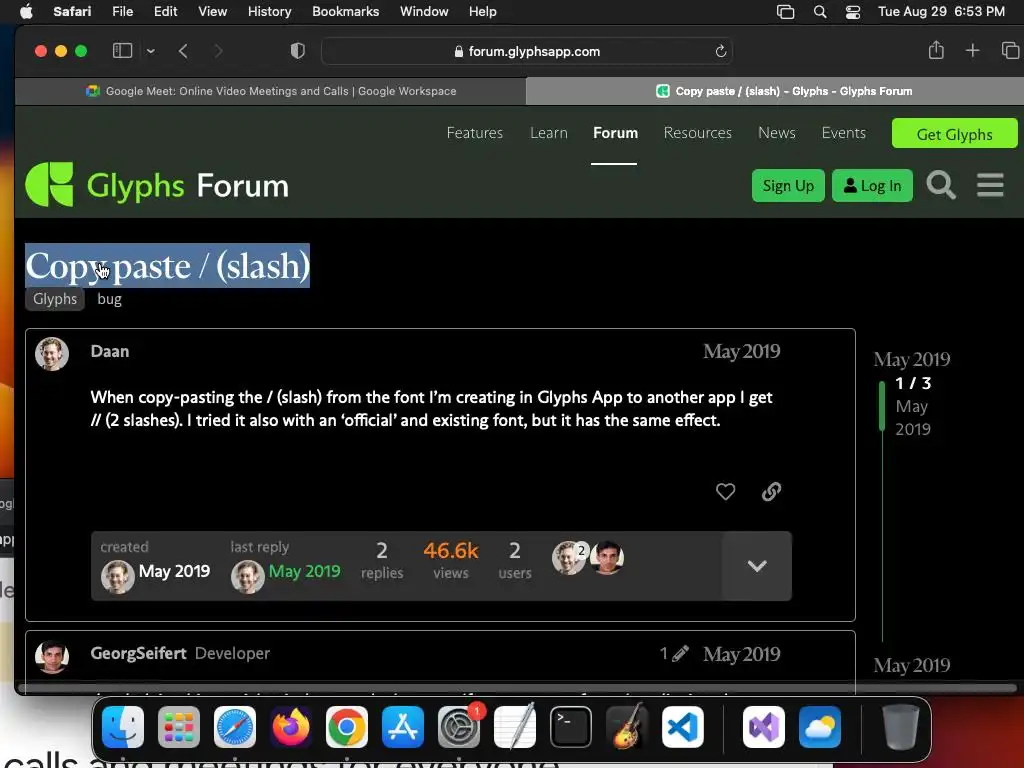The width and height of the screenshot is (1024, 768).
Task: Open the sidebar tab group dropdown arrow
Action: pyautogui.click(x=151, y=51)
